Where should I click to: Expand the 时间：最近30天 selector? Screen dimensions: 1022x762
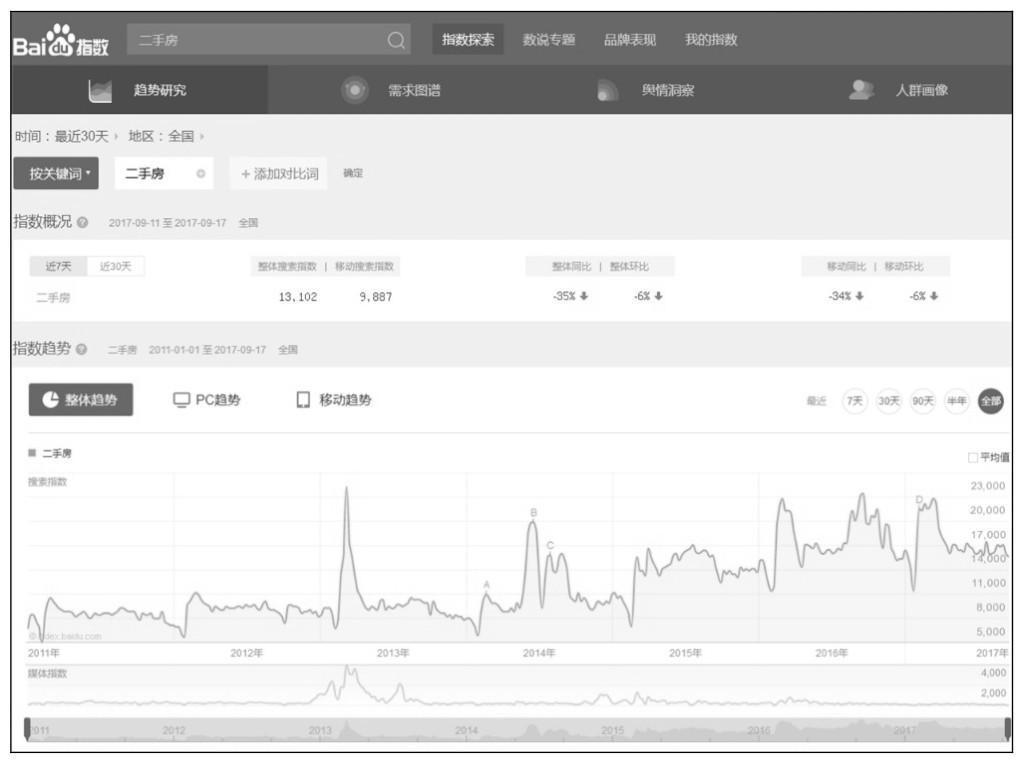[66, 136]
